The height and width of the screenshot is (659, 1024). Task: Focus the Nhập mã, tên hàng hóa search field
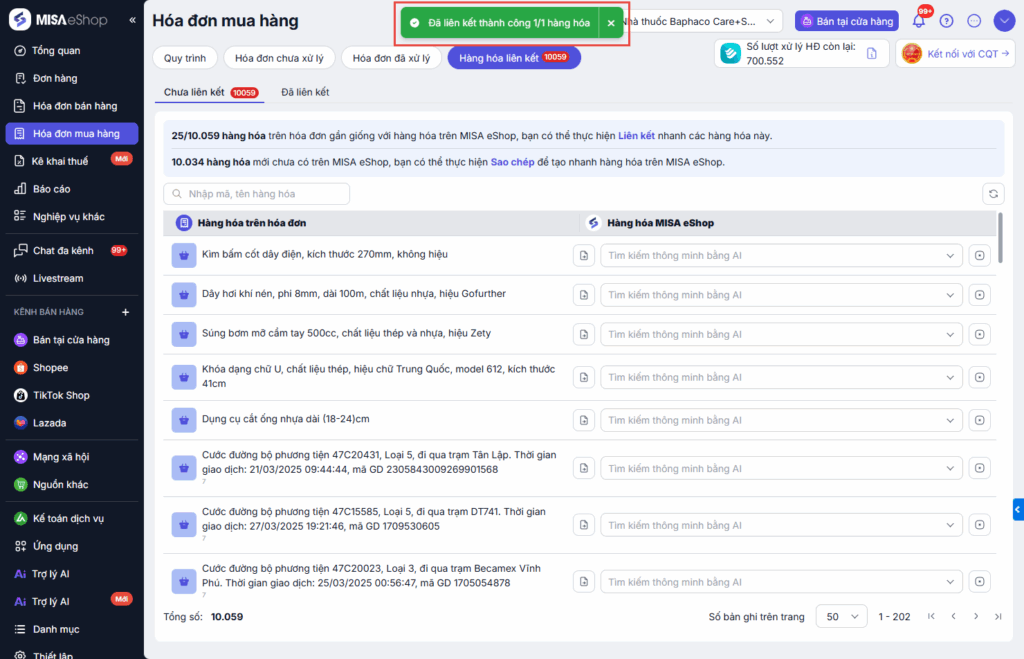coord(257,194)
